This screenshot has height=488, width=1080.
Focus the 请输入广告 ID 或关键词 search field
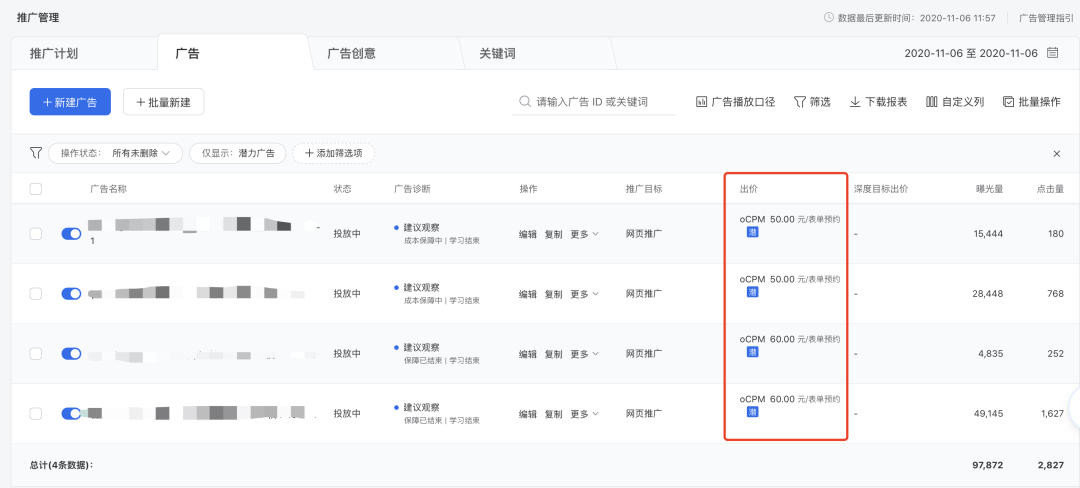593,102
